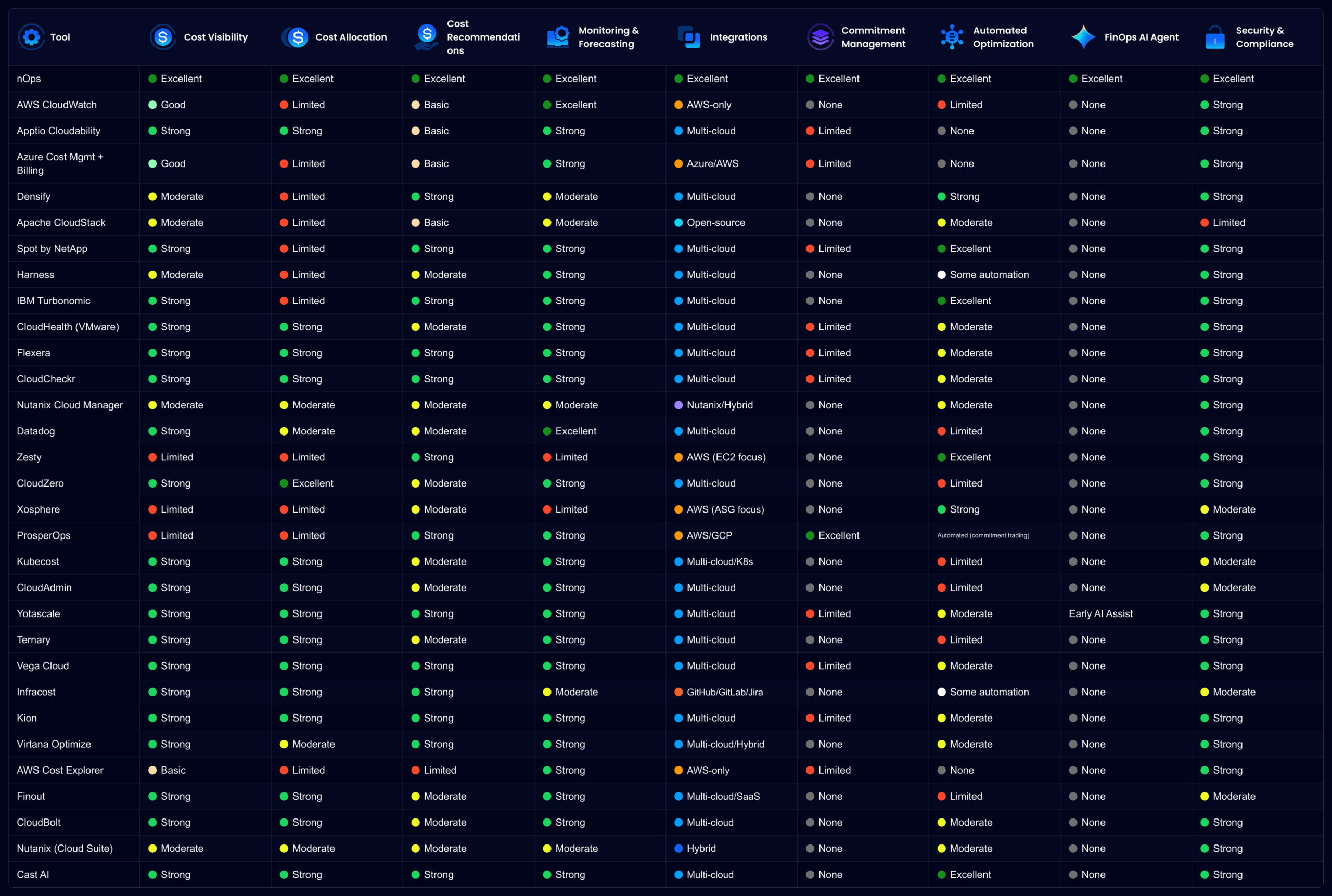
Task: Select AWS Cost Explorer tool name
Action: [60, 771]
